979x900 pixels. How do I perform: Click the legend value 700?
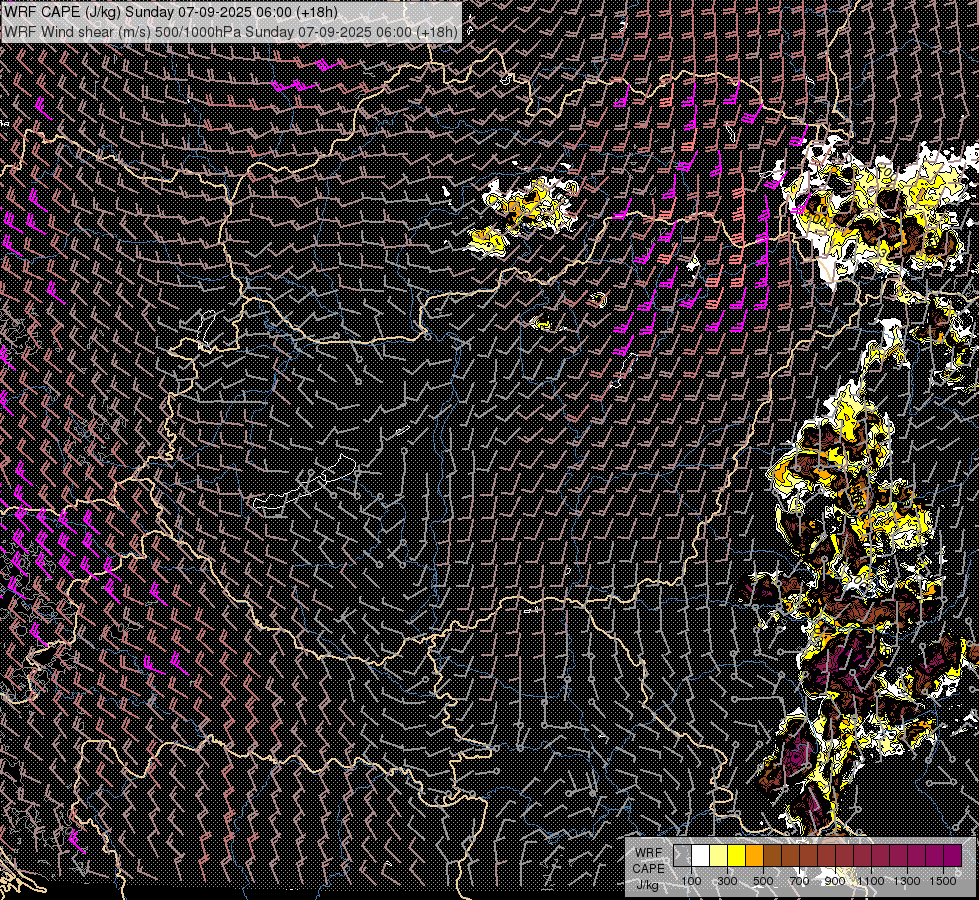point(799,881)
